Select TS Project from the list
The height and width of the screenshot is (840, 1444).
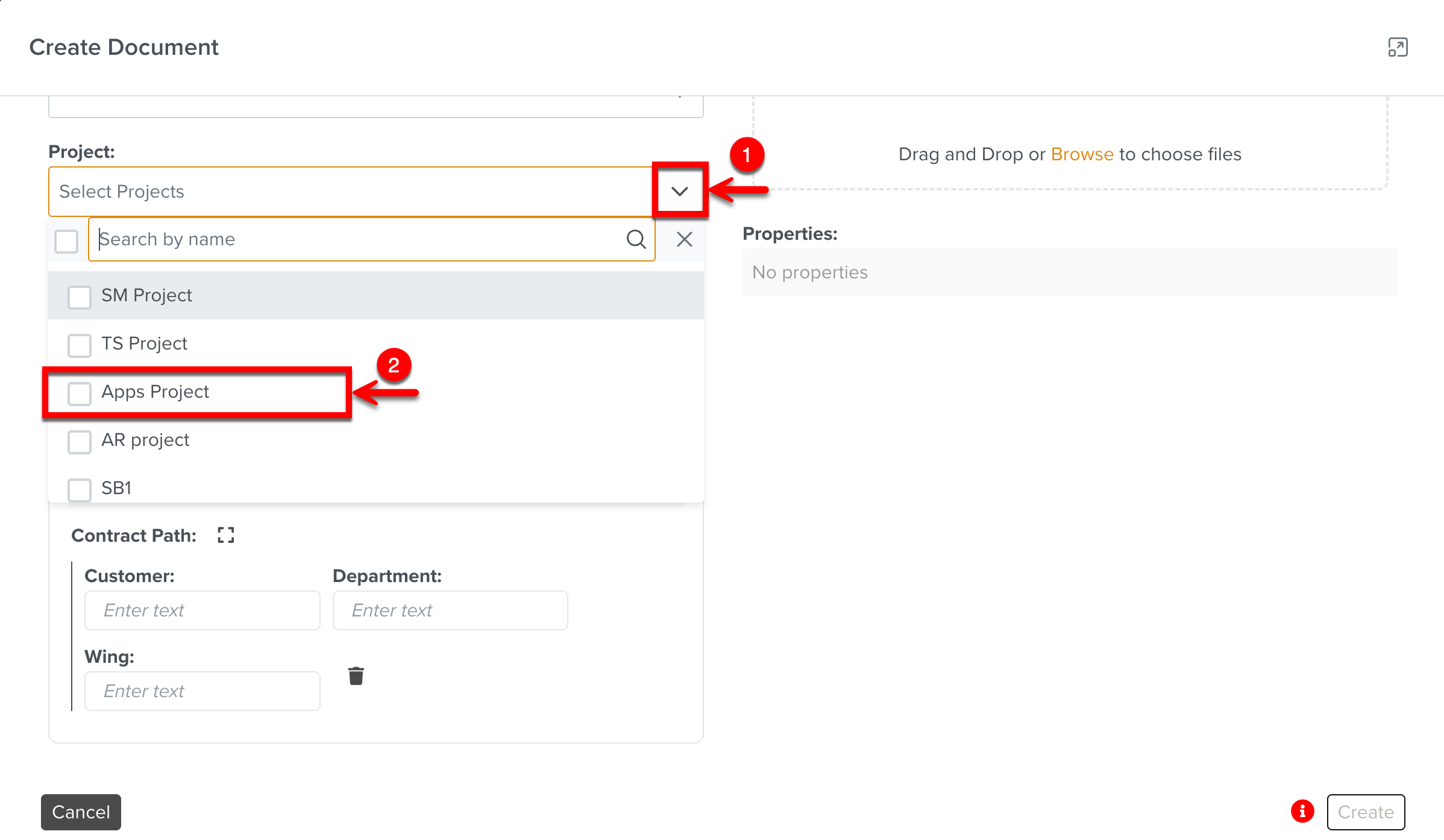pyautogui.click(x=144, y=343)
